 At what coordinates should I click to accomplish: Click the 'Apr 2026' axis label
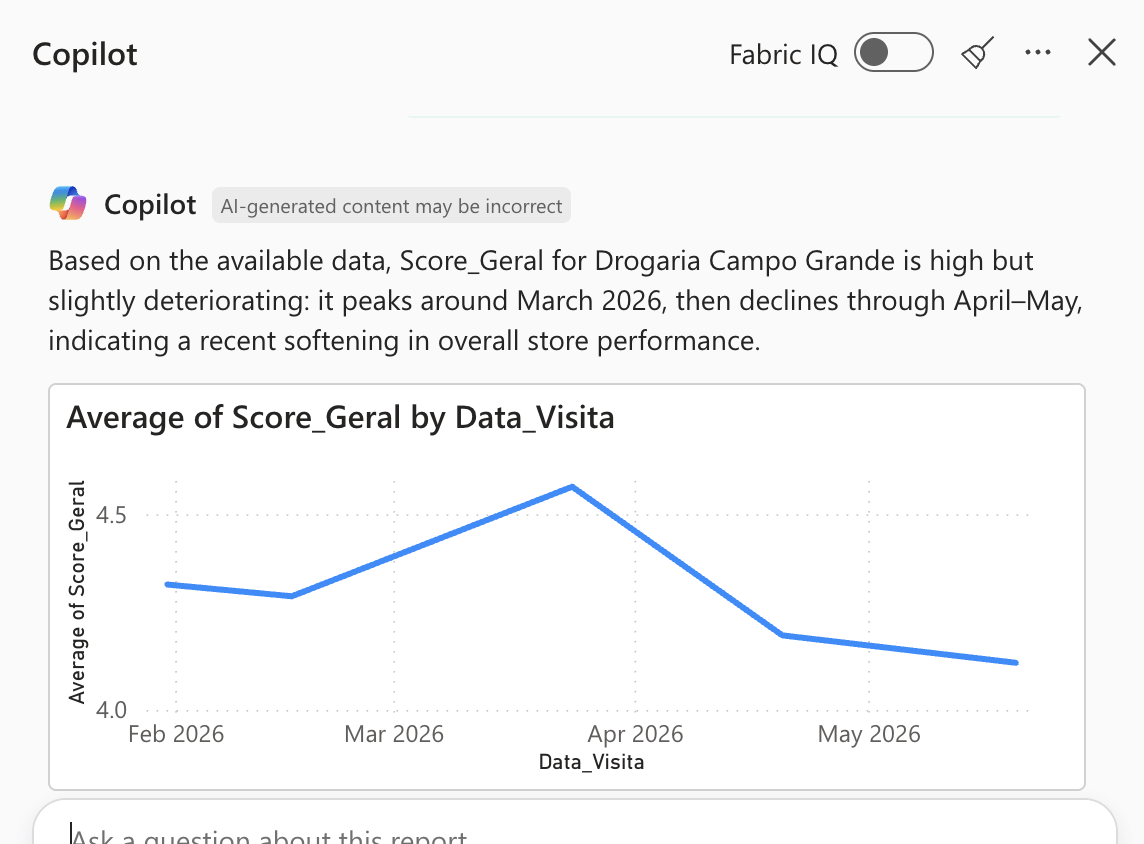coord(635,734)
